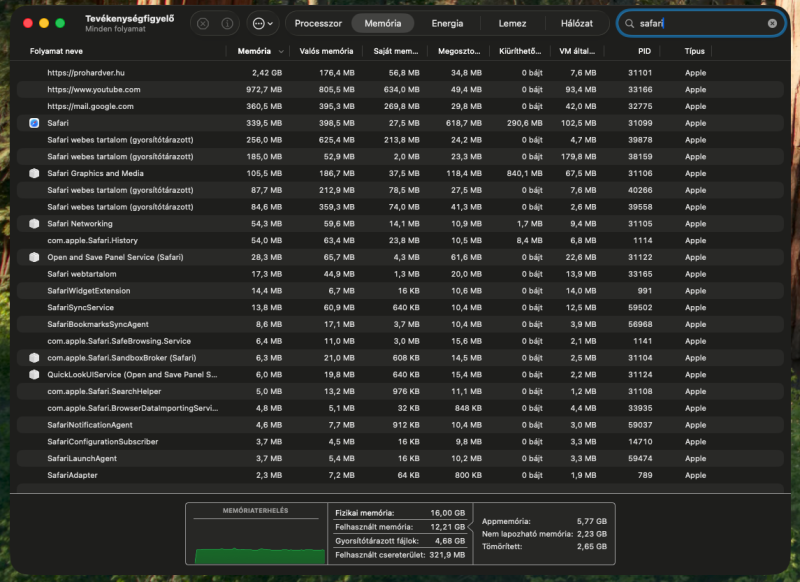
Task: Toggle sort order on the Memória column
Action: click(x=258, y=51)
